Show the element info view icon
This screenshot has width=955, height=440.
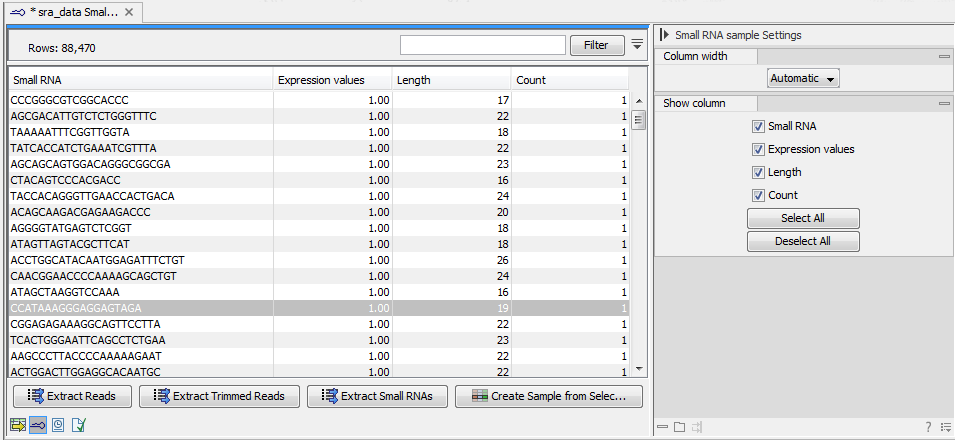coord(79,425)
